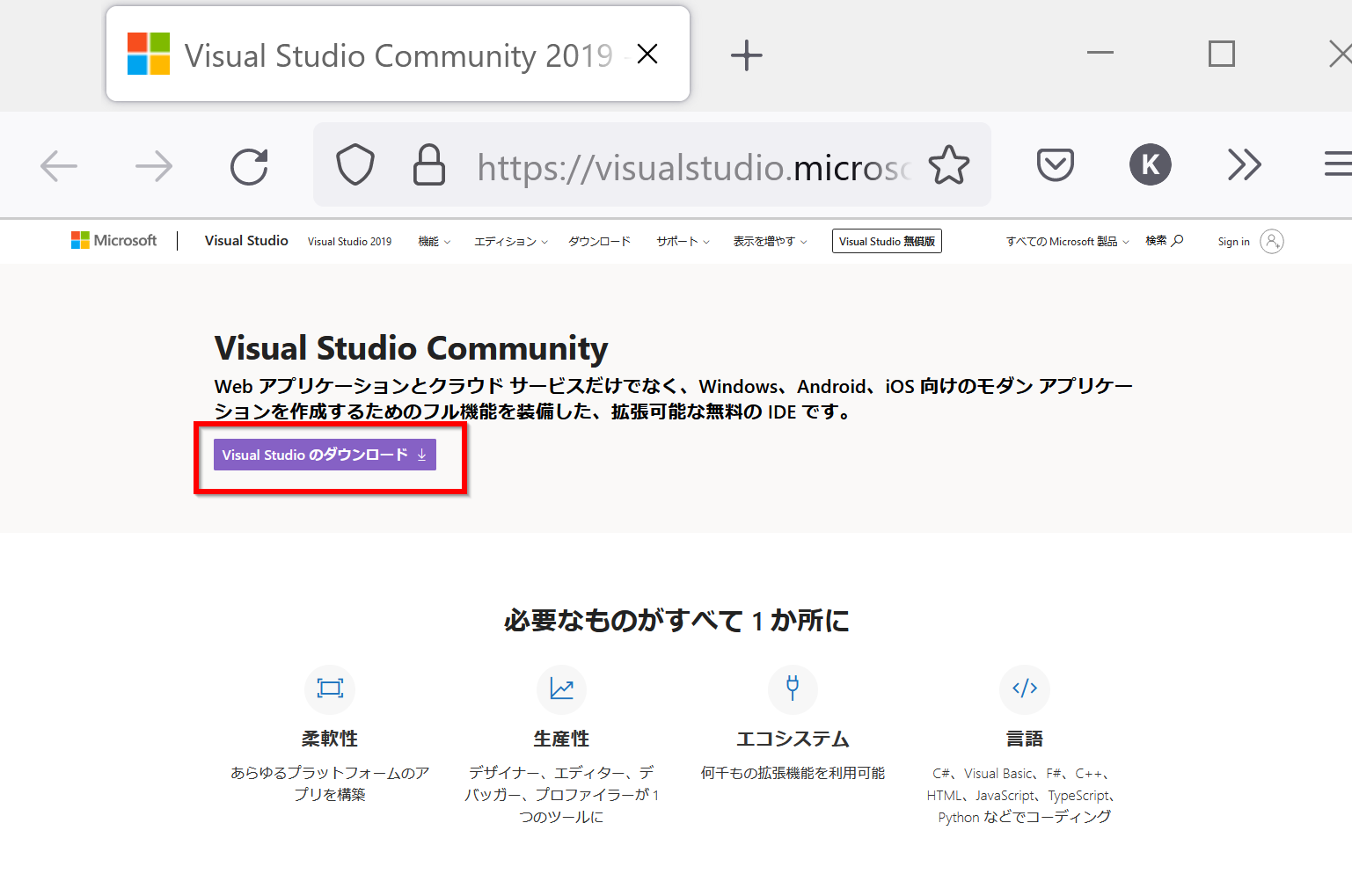
Task: Click the 生産性 productivity chart icon
Action: click(561, 688)
